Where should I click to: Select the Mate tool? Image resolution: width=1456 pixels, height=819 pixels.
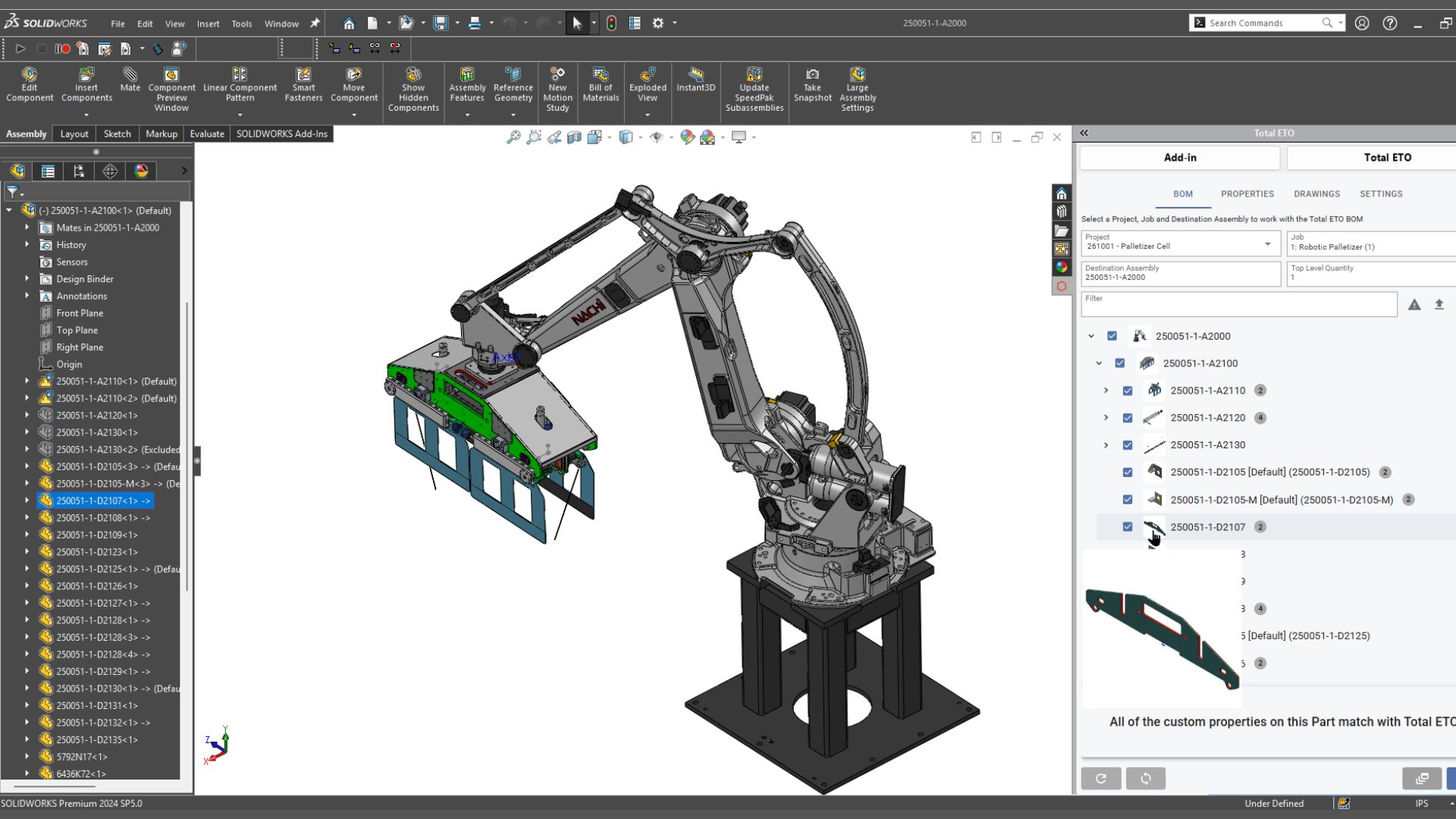[x=130, y=80]
